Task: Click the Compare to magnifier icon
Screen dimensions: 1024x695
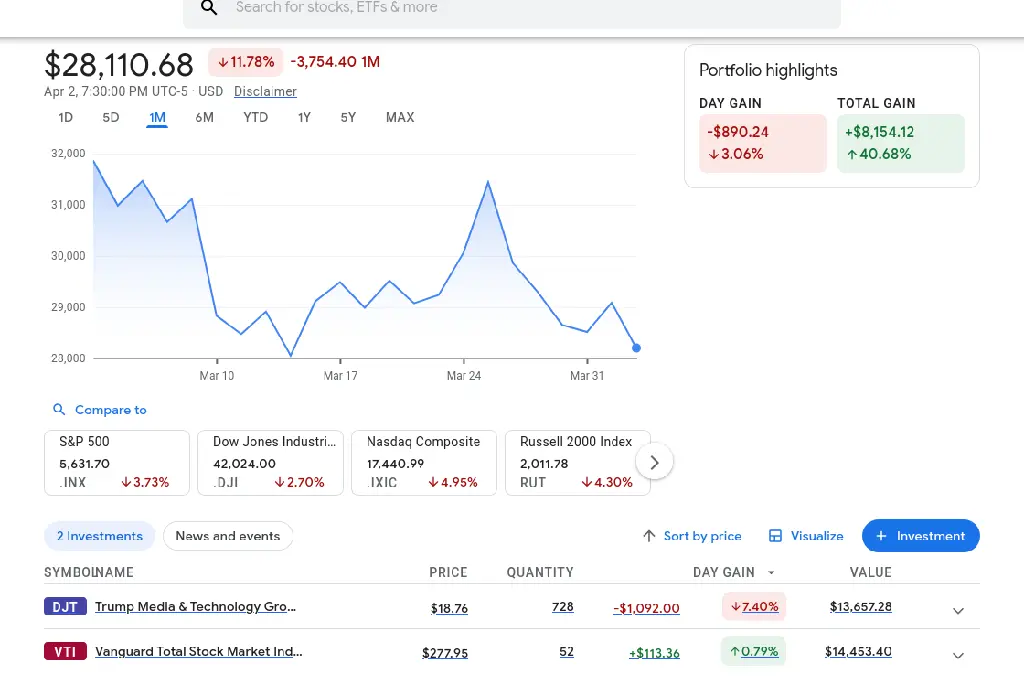Action: (59, 410)
